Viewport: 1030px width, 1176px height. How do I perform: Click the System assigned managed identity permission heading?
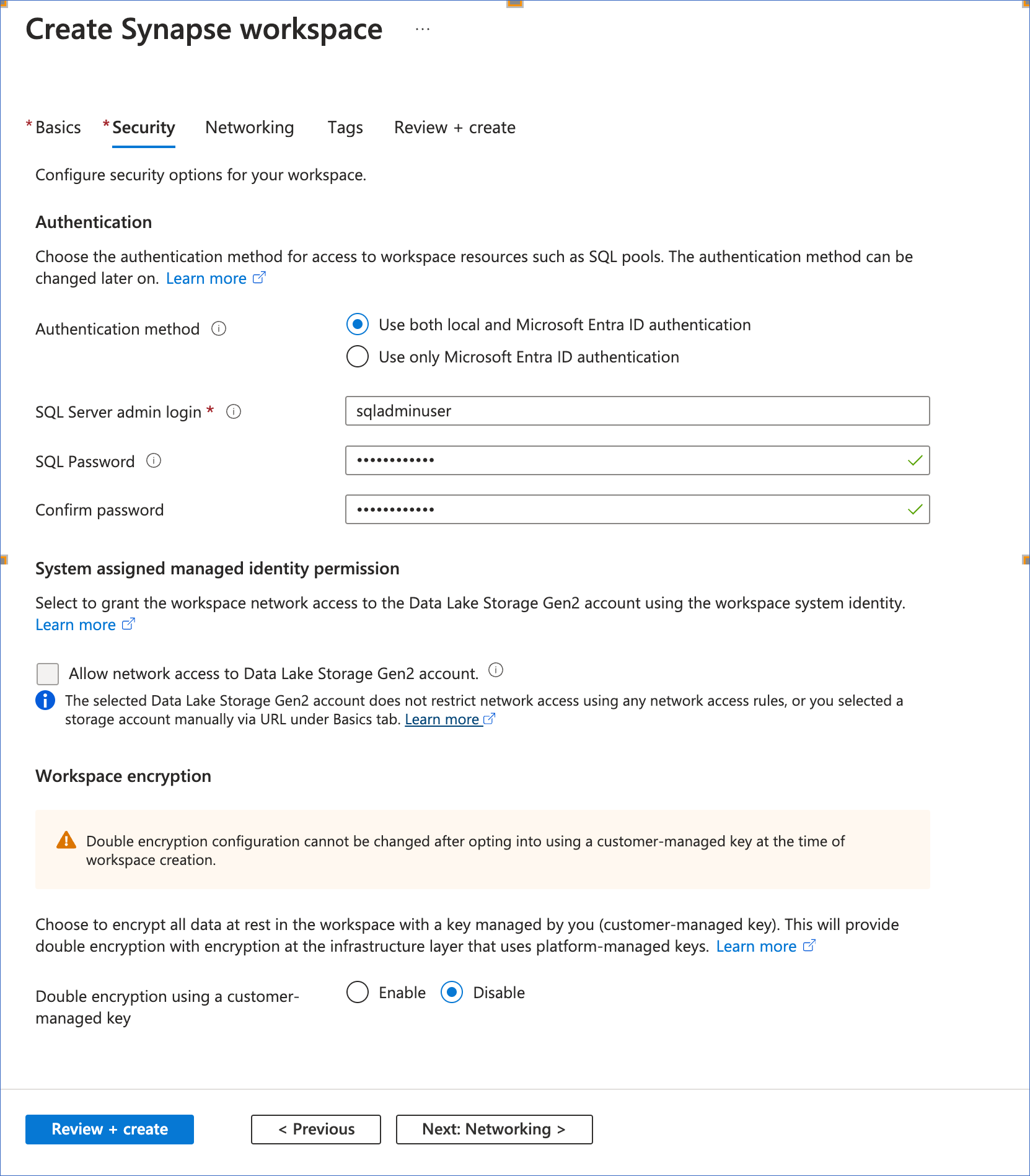point(218,568)
